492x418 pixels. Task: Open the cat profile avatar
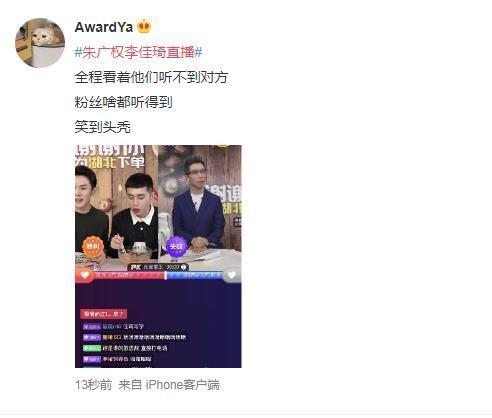tap(40, 43)
